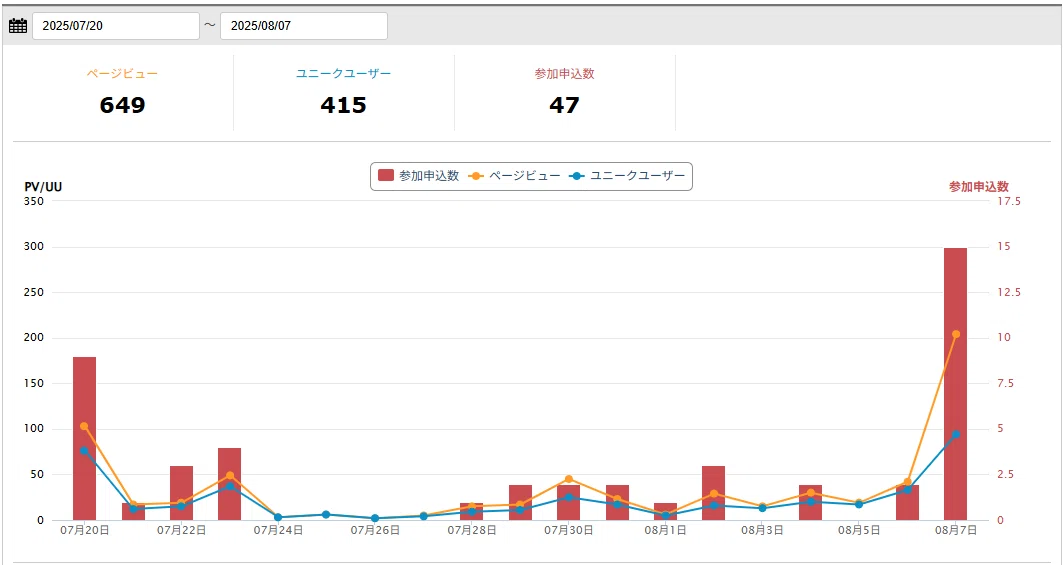The height and width of the screenshot is (565, 1063).
Task: Click the 参加申込数 right axis title
Action: coord(979,187)
